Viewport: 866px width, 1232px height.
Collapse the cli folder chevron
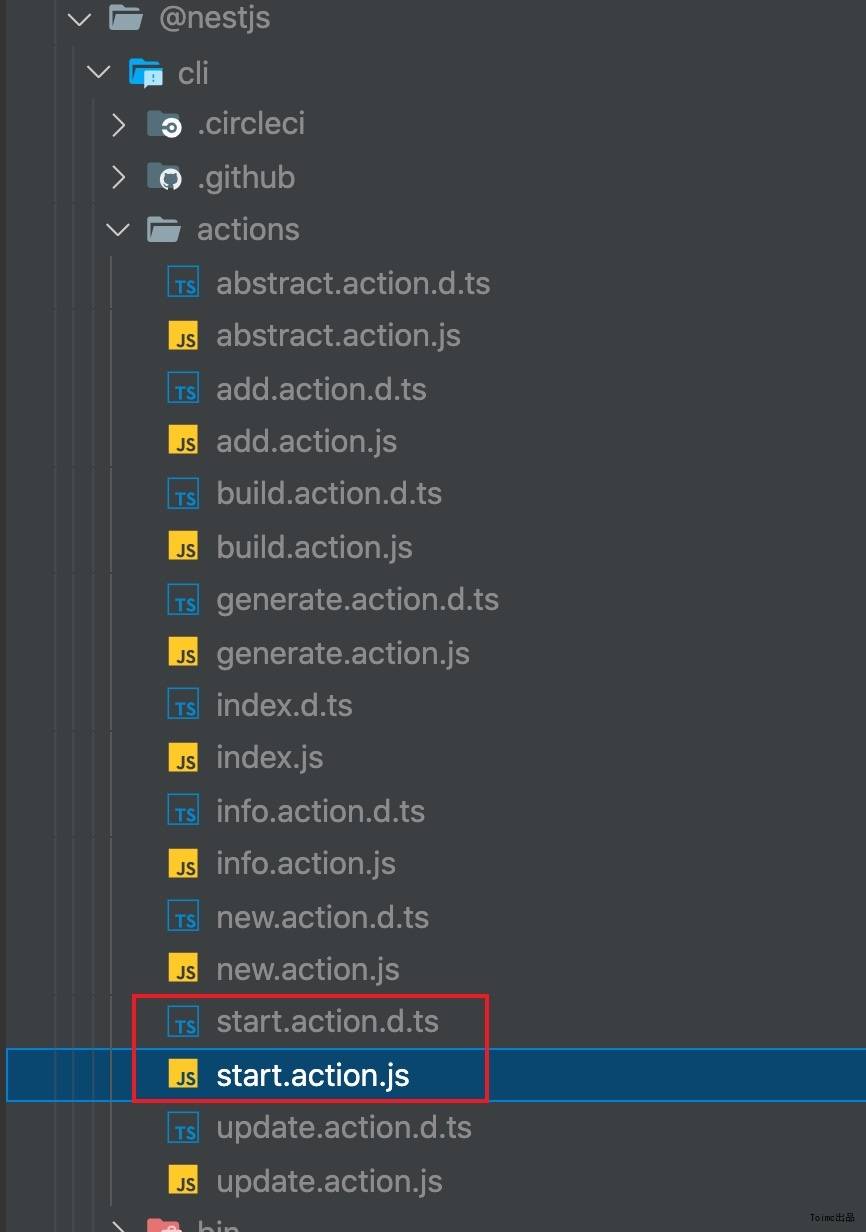99,72
